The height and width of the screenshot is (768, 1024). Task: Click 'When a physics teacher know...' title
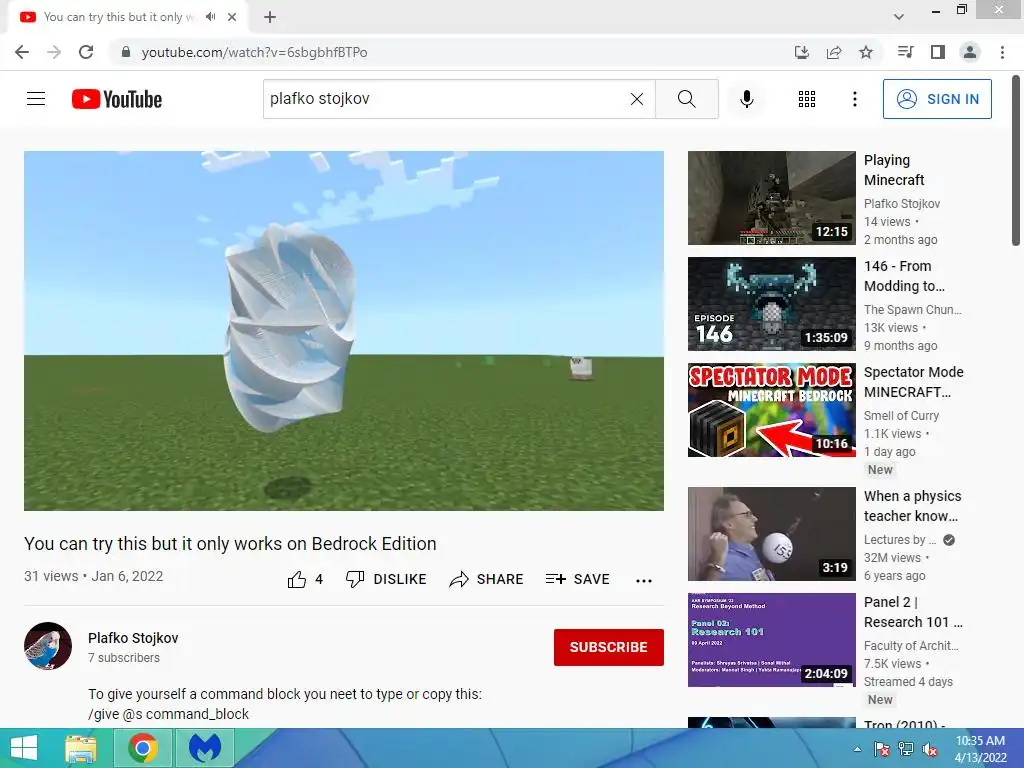912,506
